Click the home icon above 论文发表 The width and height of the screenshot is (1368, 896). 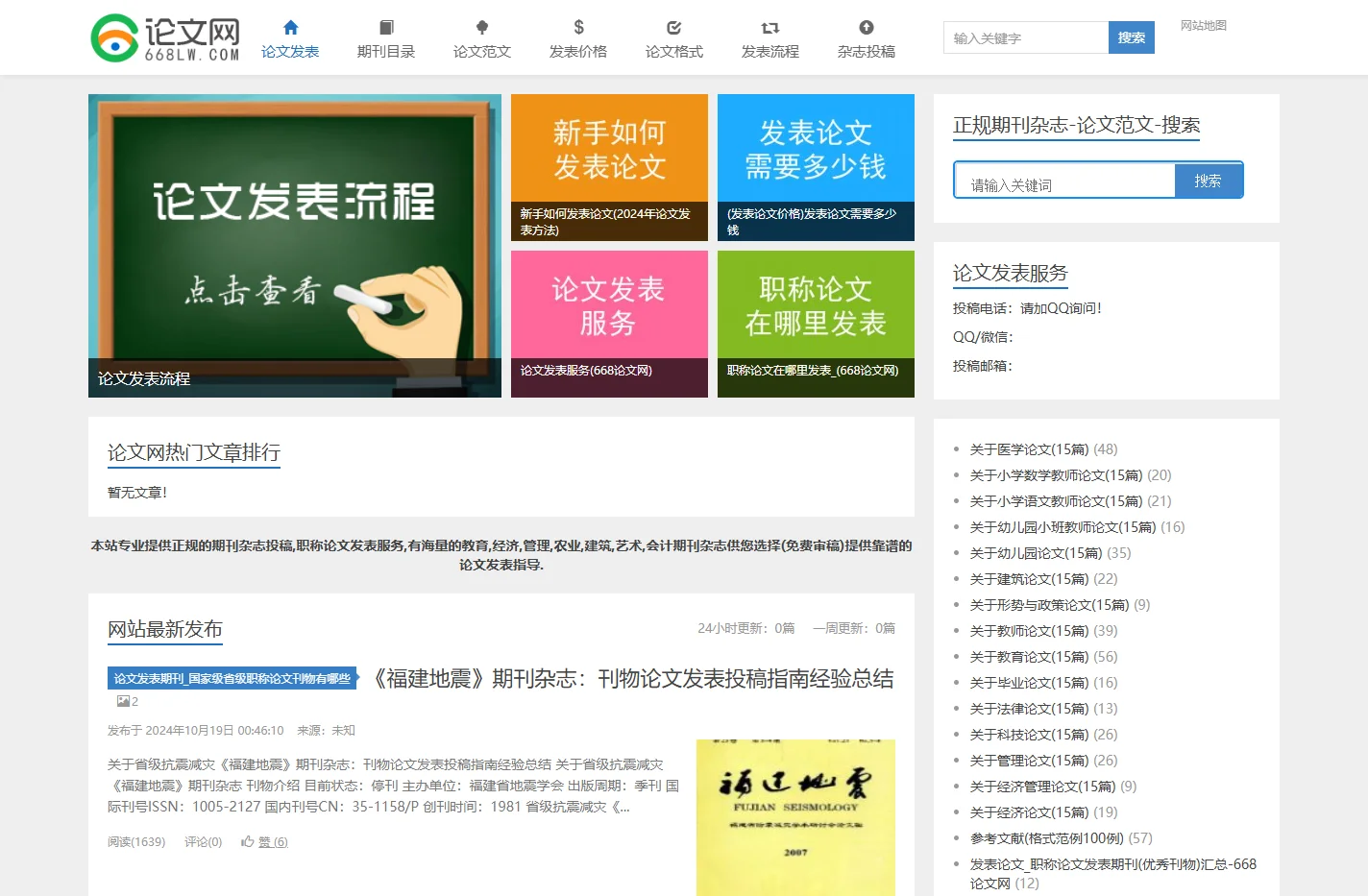pyautogui.click(x=290, y=27)
